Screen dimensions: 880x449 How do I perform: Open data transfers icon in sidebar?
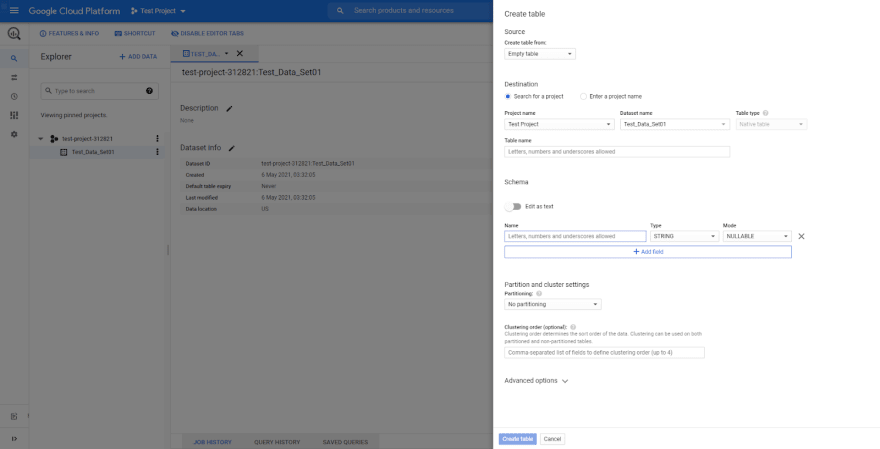[14, 77]
